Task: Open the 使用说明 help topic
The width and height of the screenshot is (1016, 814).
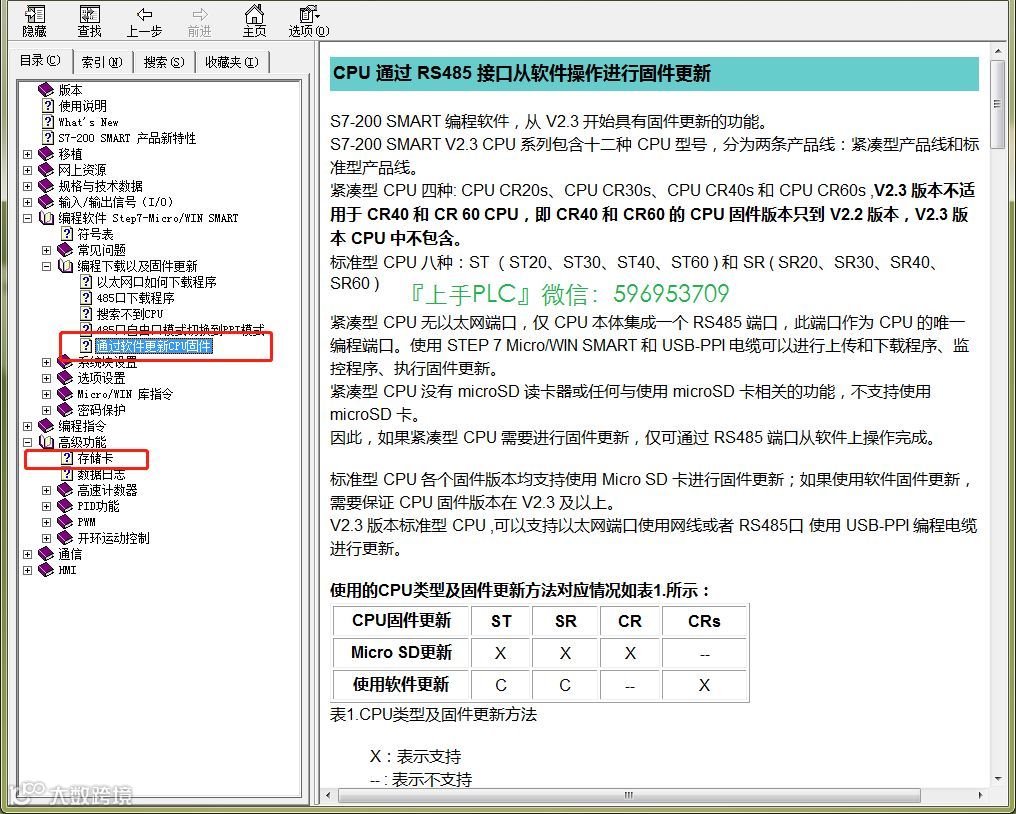Action: [82, 106]
